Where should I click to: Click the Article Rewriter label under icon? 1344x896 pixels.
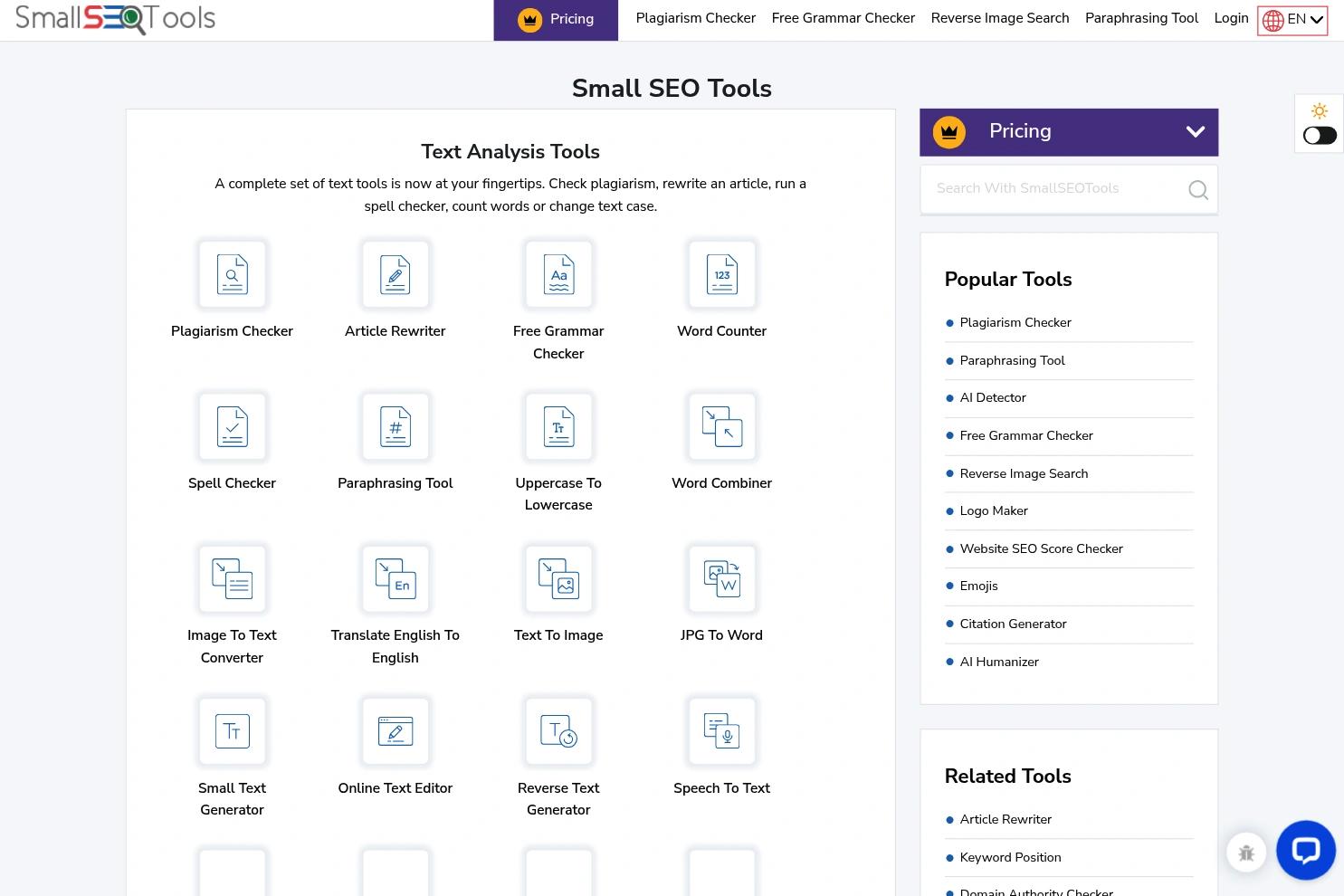click(x=396, y=331)
